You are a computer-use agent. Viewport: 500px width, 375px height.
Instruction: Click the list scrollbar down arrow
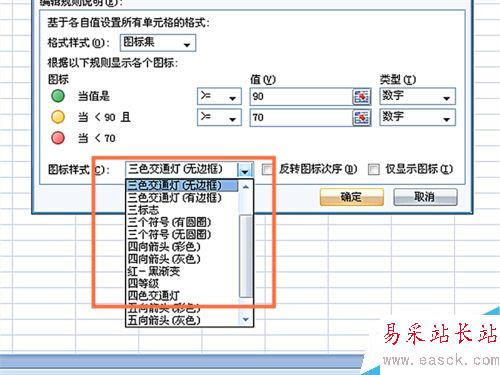[246, 319]
